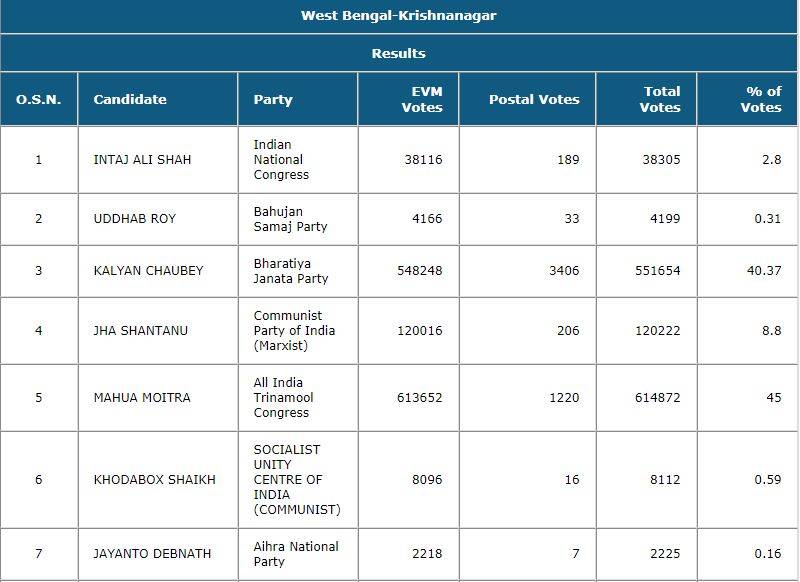Select KALYAN CHAUBEY in the candidate column
800x582 pixels.
(146, 271)
